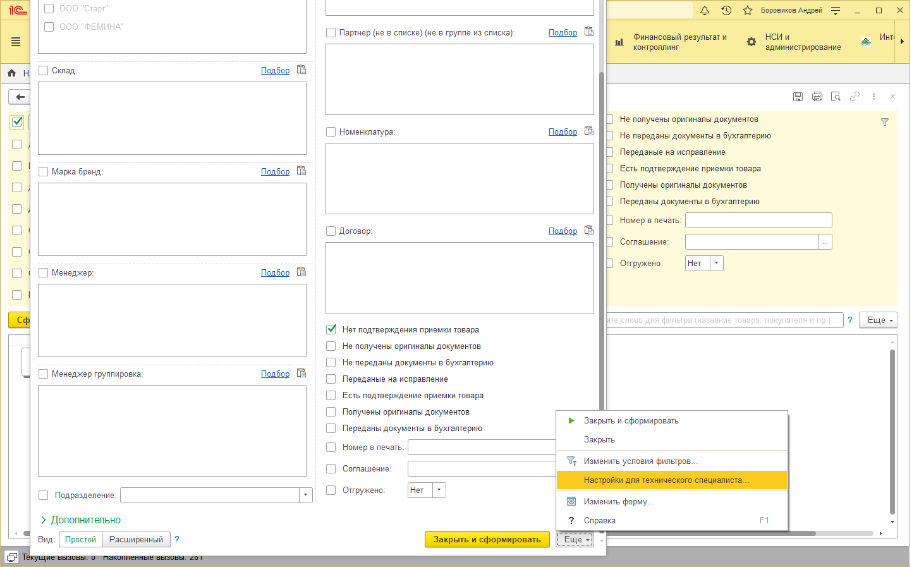This screenshot has width=911, height=567.
Task: Click the save report diskette icon
Action: coord(798,96)
